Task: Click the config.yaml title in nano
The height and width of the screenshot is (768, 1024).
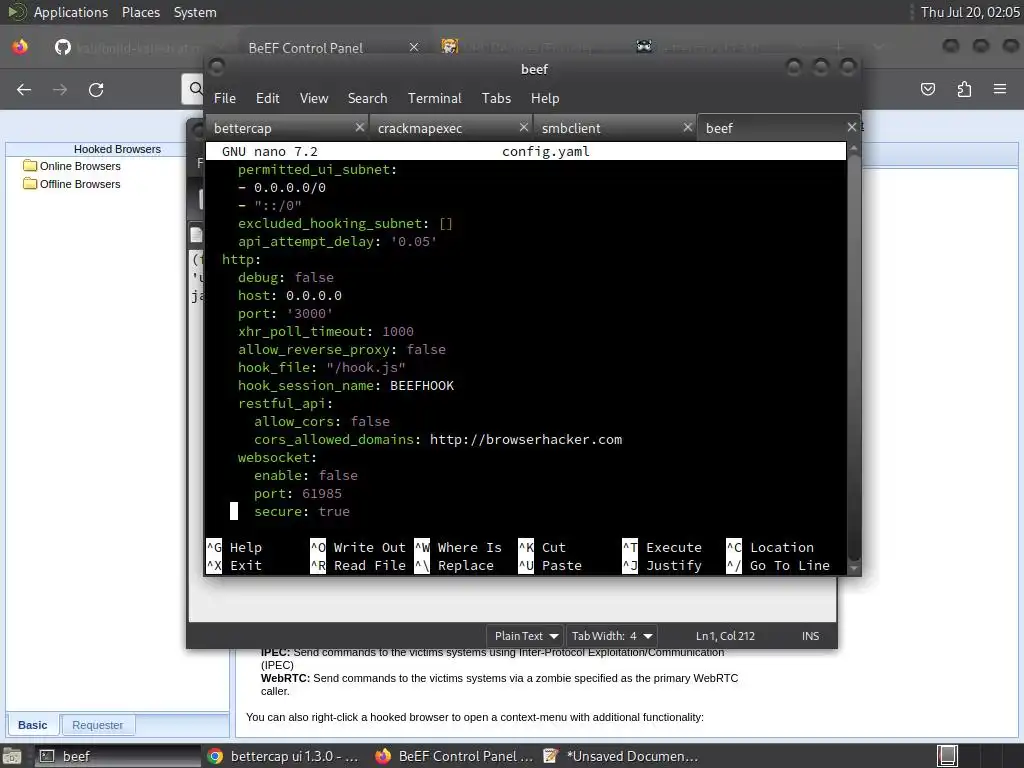Action: tap(545, 152)
